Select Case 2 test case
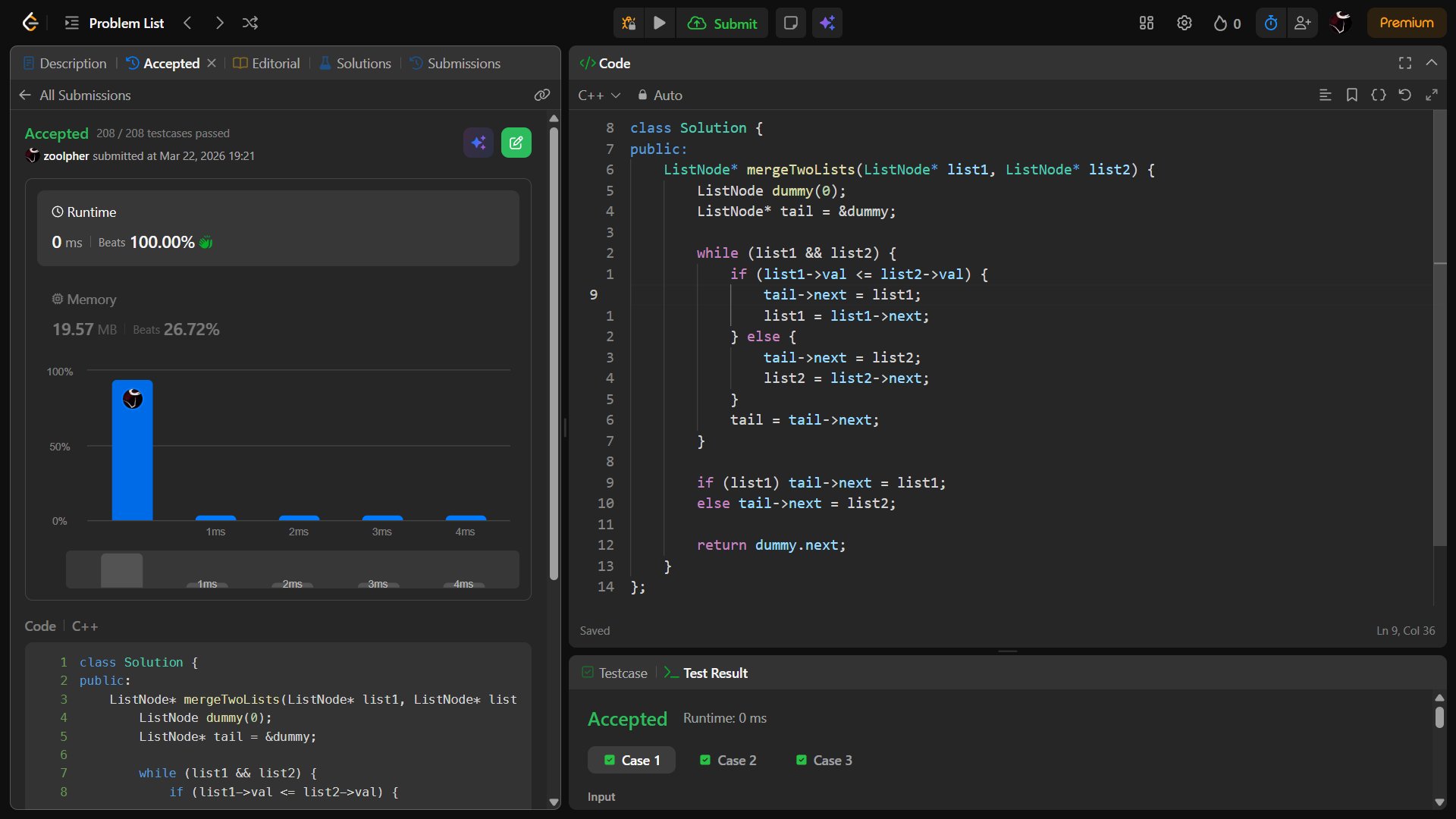This screenshot has width=1456, height=819. coord(728,760)
